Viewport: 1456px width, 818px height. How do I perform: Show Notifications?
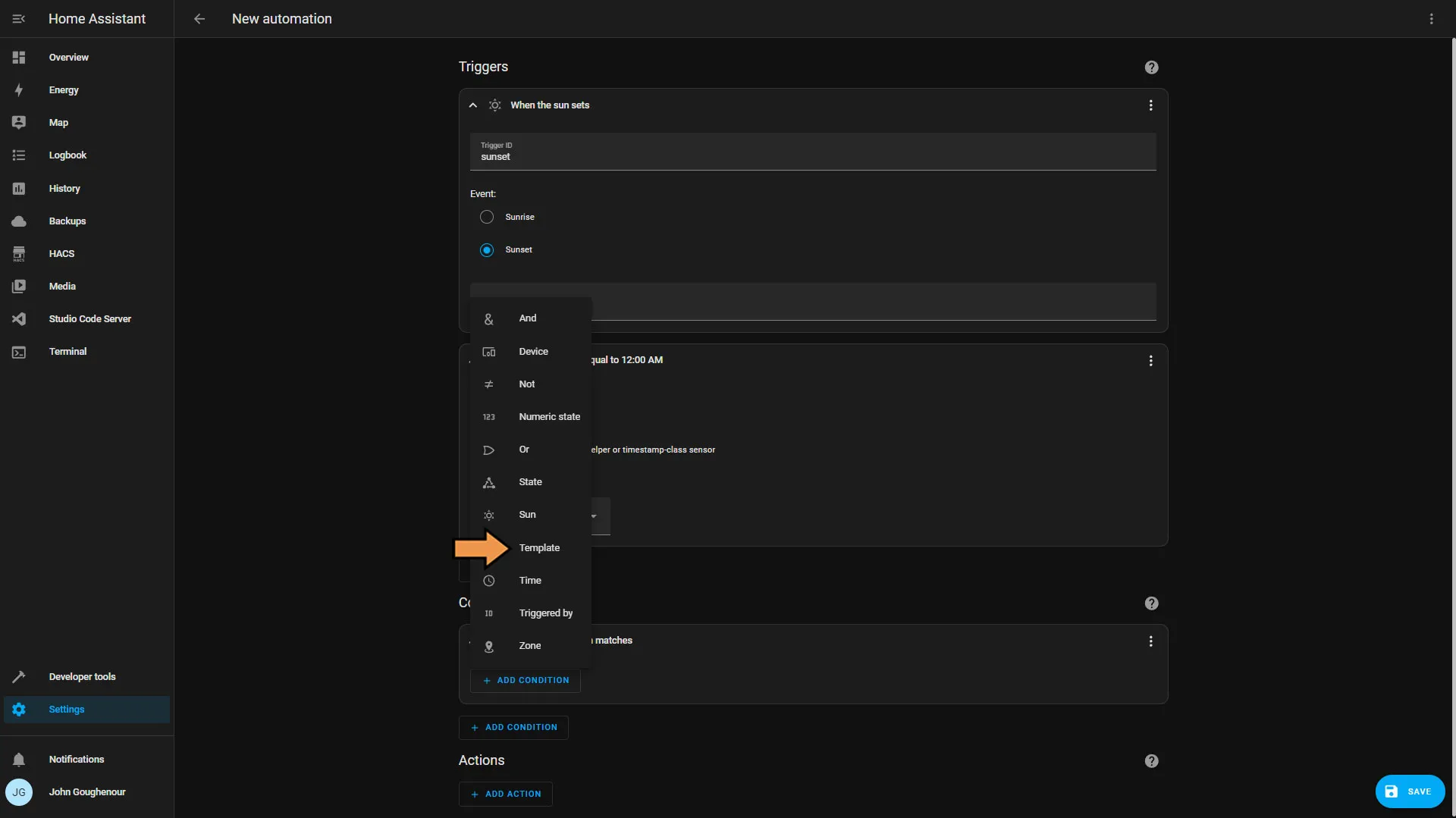[x=86, y=760]
